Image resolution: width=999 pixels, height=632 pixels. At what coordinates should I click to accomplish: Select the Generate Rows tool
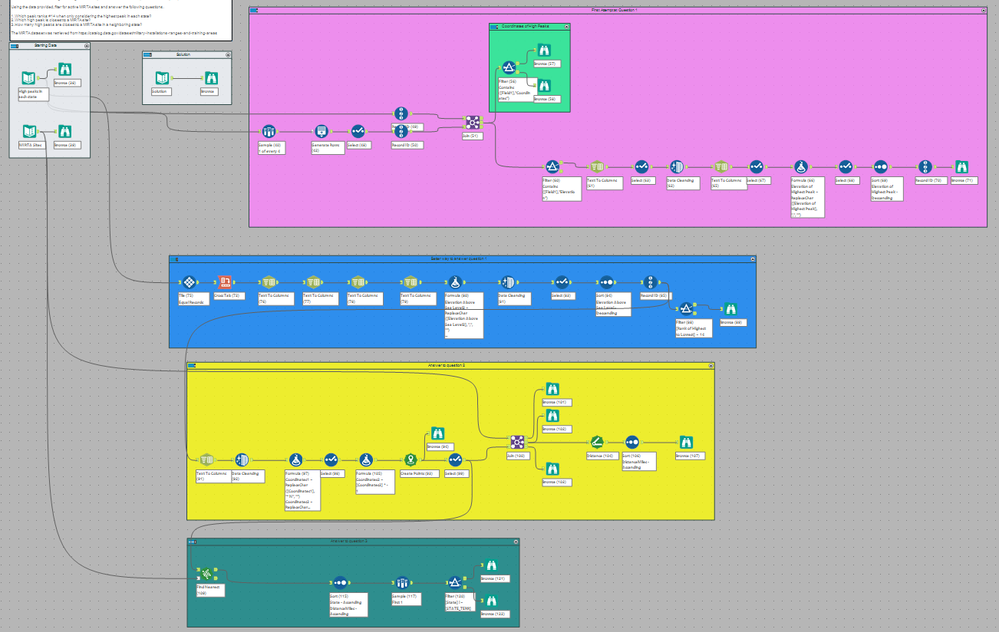click(322, 131)
